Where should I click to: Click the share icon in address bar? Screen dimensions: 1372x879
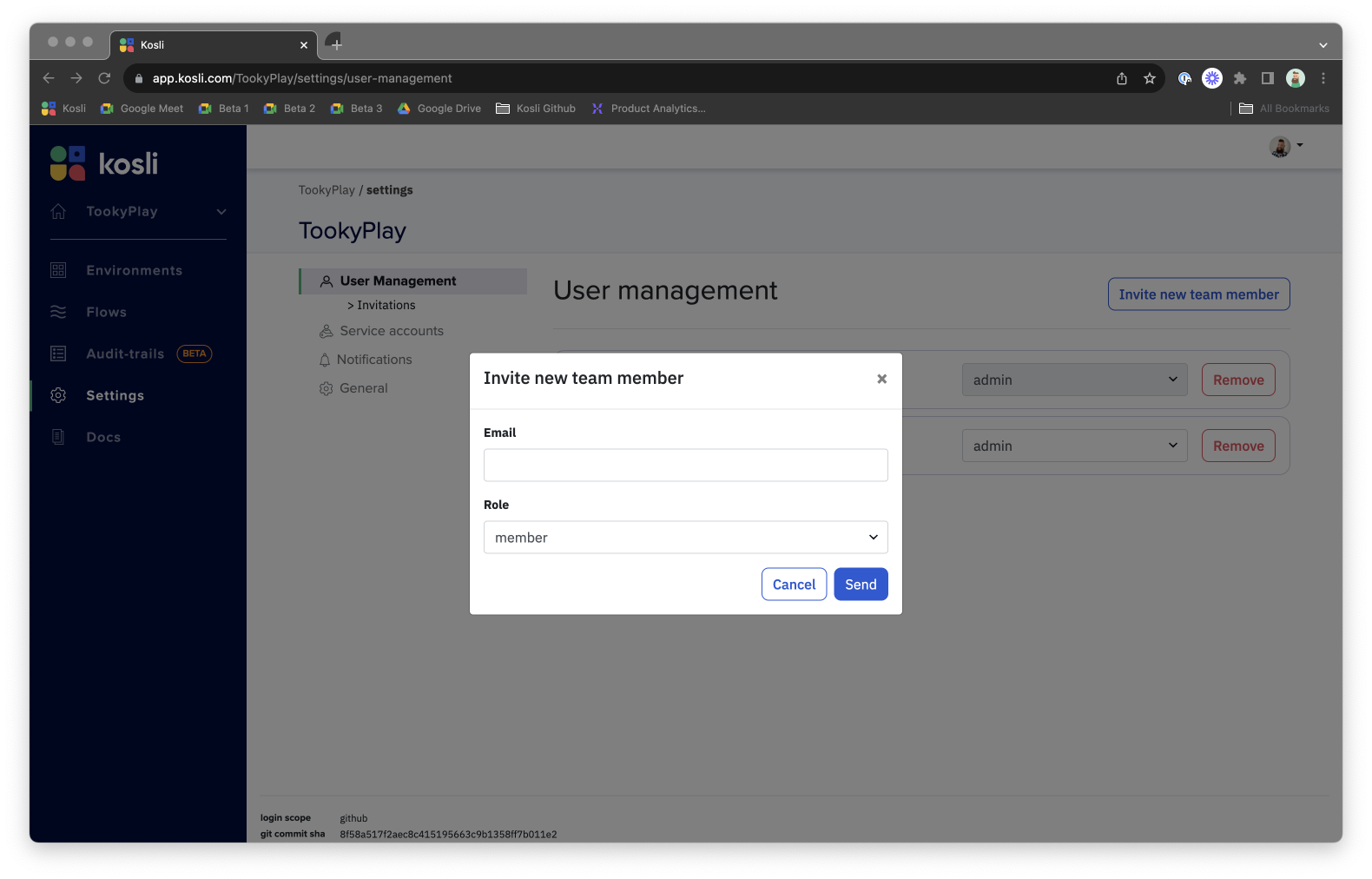1122,78
